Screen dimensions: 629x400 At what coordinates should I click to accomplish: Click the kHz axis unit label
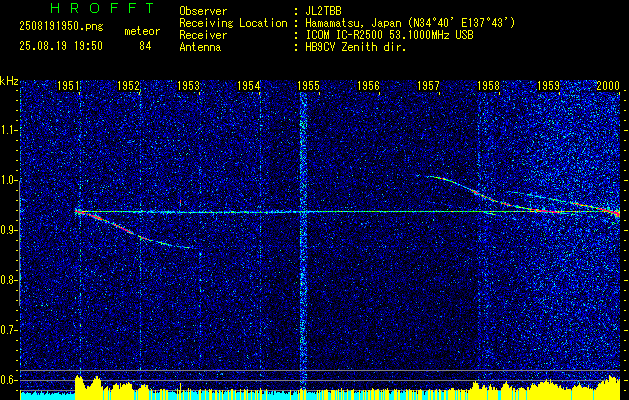[x=9, y=81]
